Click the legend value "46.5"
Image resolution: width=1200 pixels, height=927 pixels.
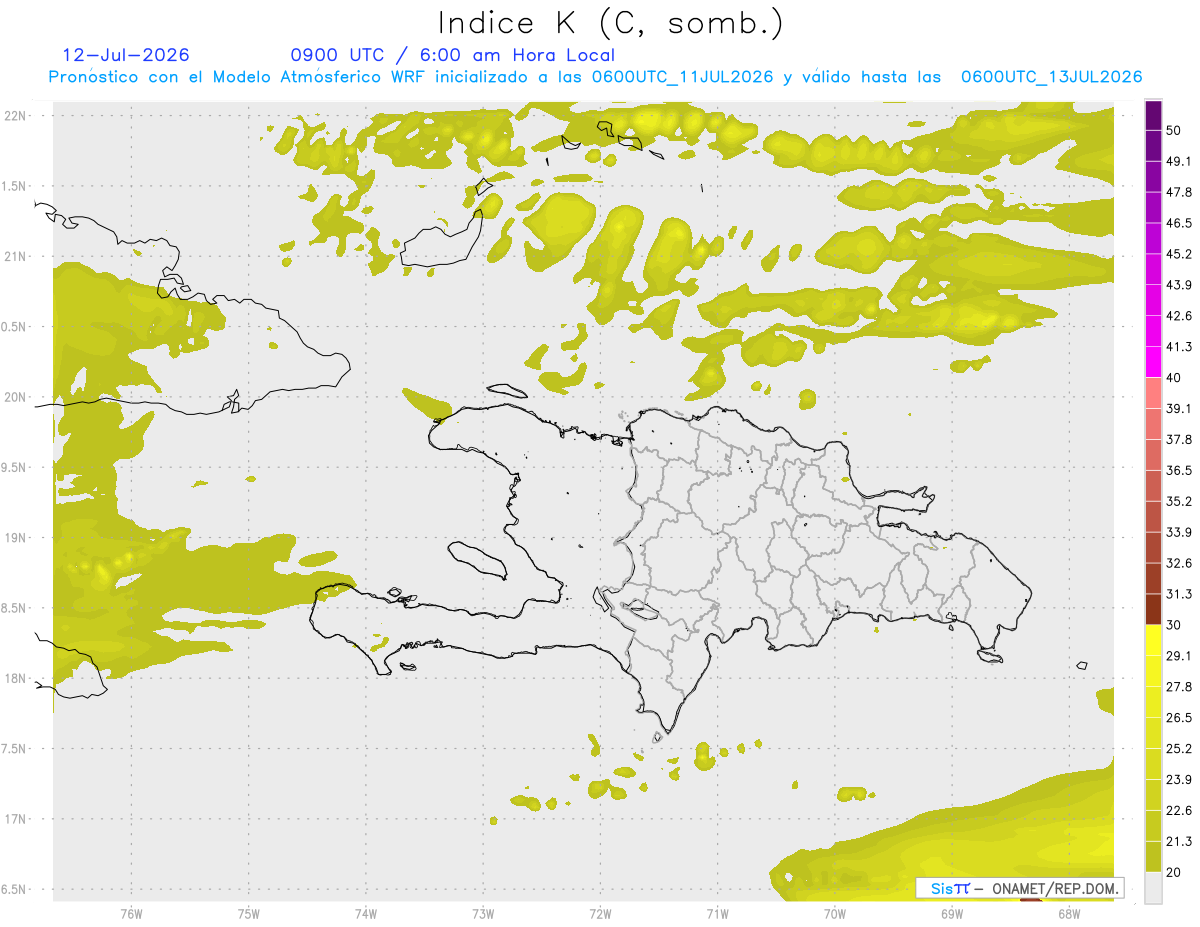coord(1179,223)
